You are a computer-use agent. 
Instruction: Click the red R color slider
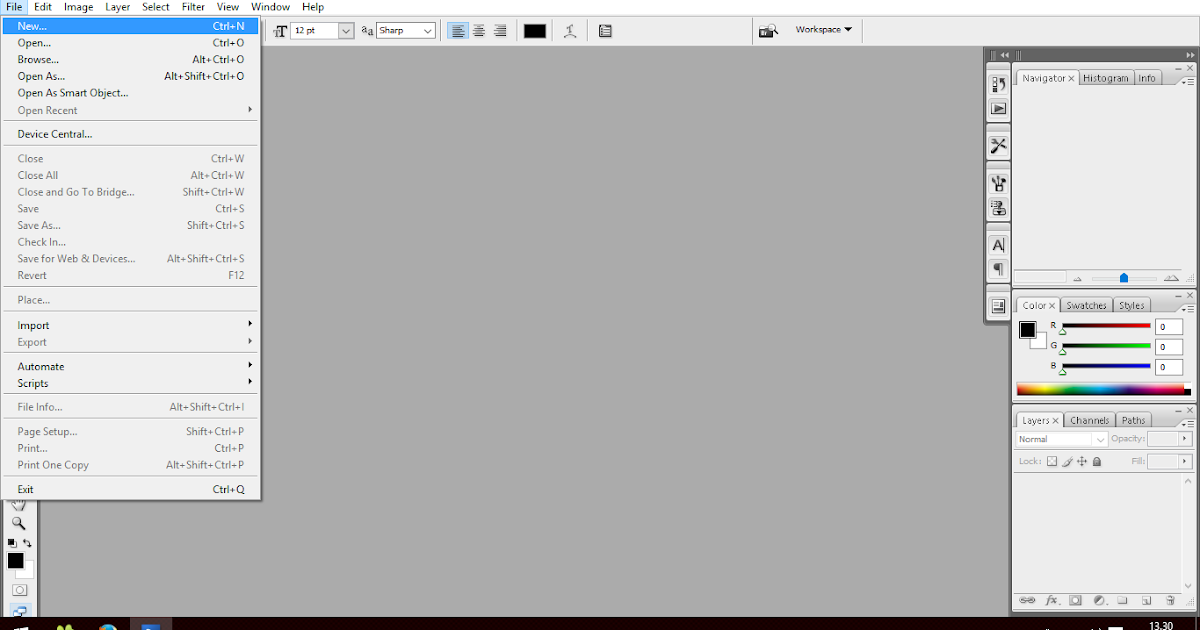coord(1106,326)
